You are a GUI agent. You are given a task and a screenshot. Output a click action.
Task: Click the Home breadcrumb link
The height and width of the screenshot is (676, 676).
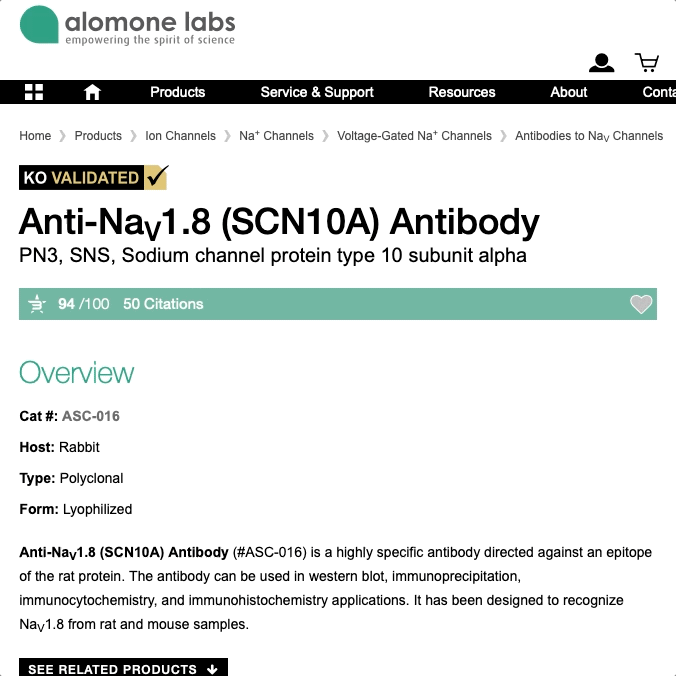35,136
